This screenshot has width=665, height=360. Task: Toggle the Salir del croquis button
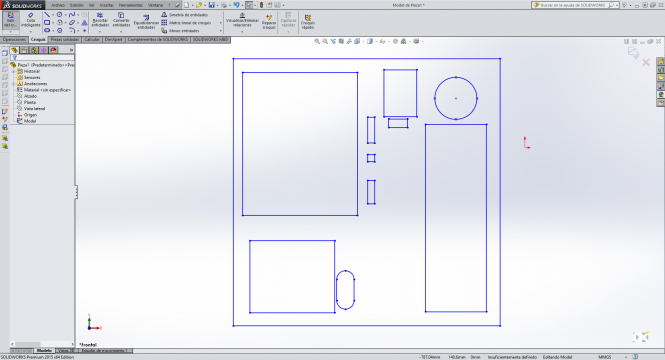[11, 20]
